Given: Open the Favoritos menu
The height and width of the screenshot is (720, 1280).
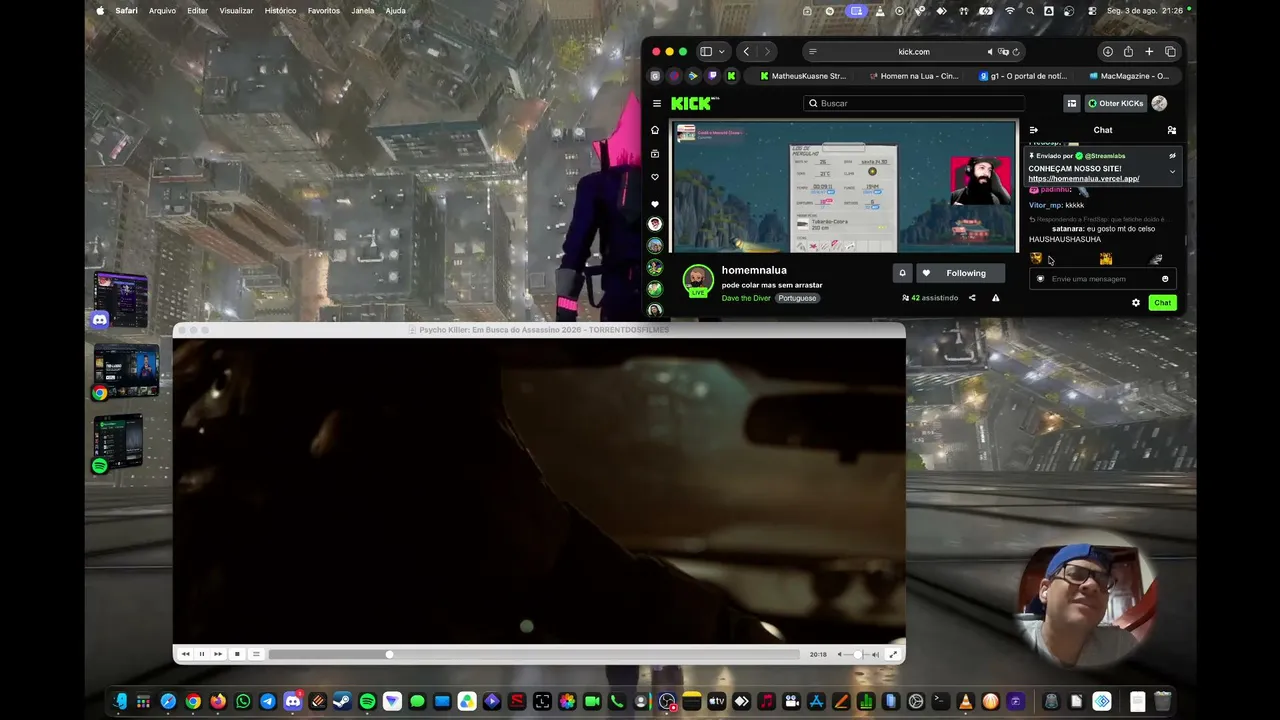Looking at the screenshot, I should tap(324, 11).
